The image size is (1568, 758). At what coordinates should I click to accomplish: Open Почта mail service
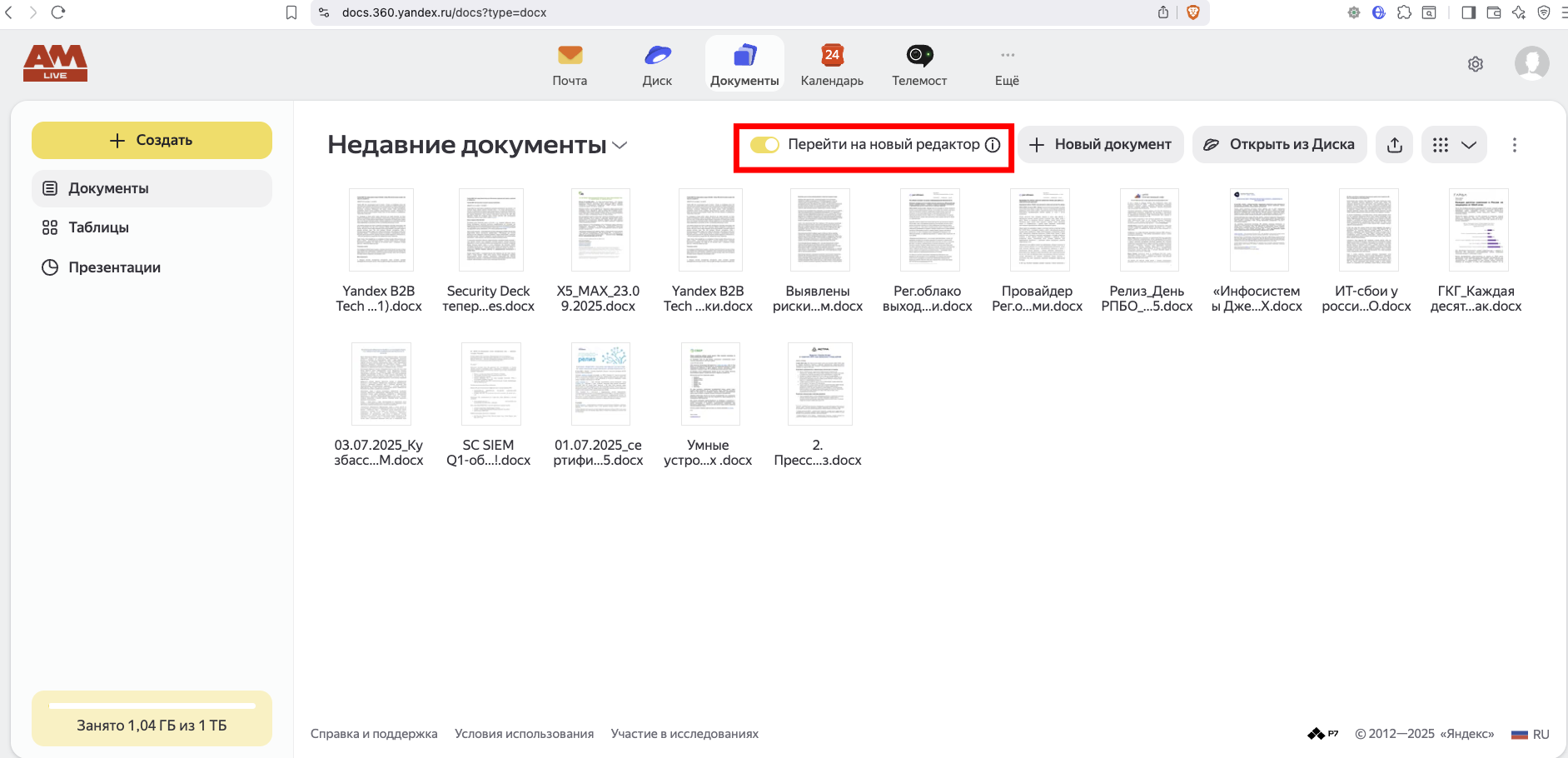(x=570, y=64)
